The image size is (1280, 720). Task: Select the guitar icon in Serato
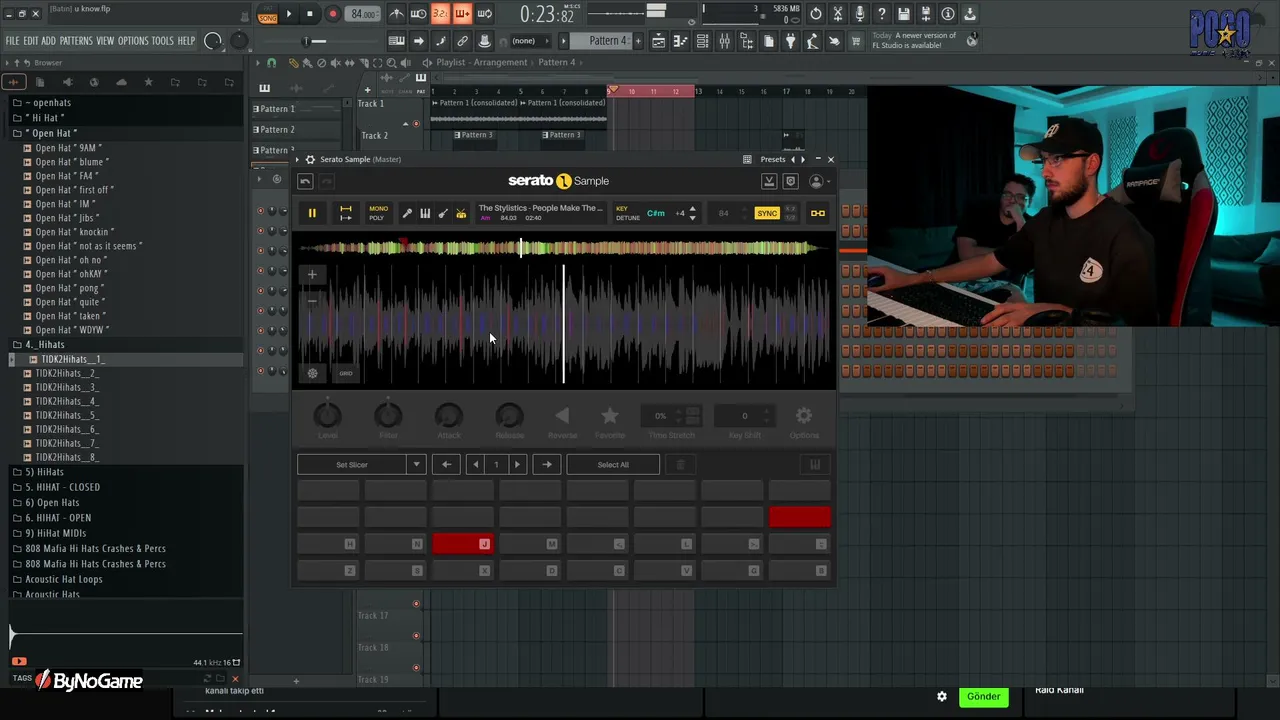point(443,213)
